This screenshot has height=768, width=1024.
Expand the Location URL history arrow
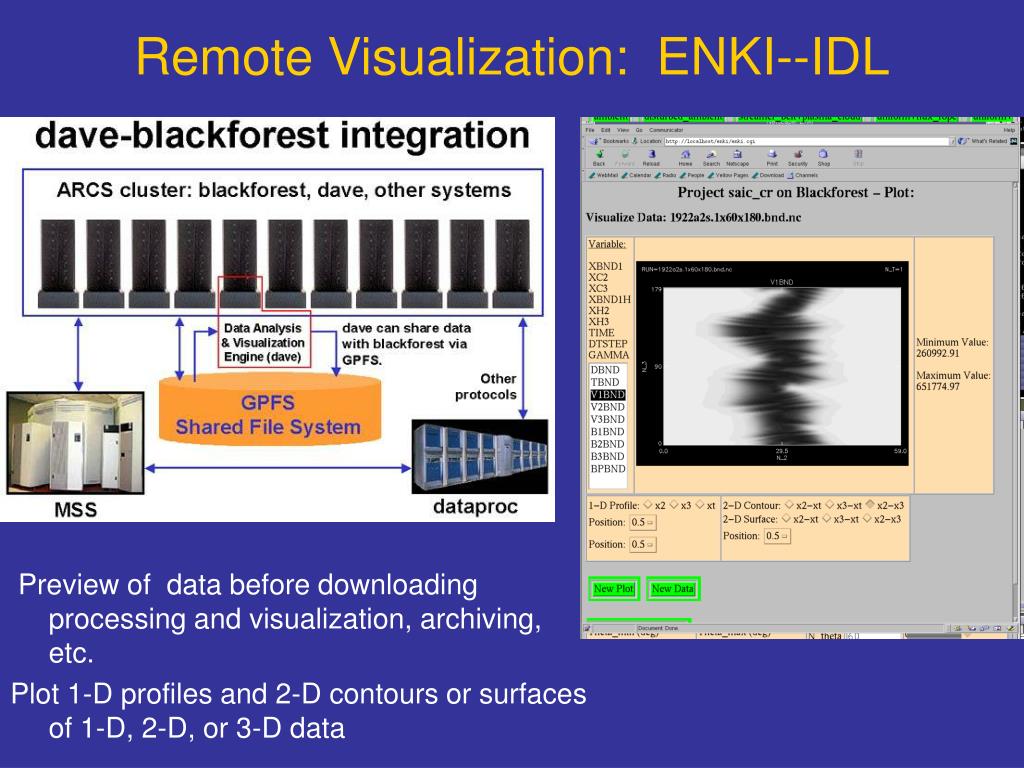952,141
